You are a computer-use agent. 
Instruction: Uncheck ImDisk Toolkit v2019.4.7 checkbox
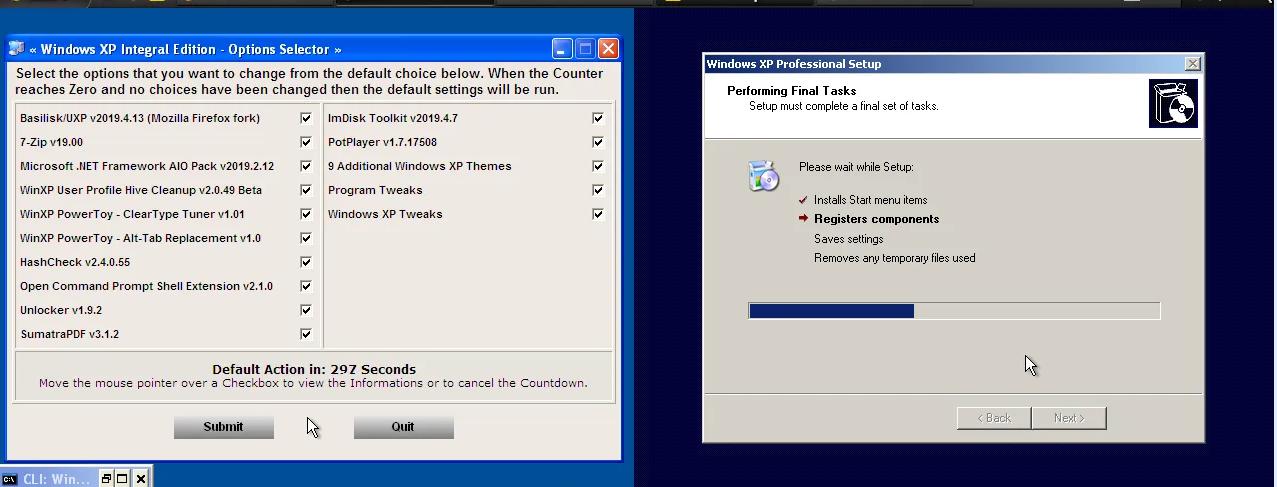[598, 118]
